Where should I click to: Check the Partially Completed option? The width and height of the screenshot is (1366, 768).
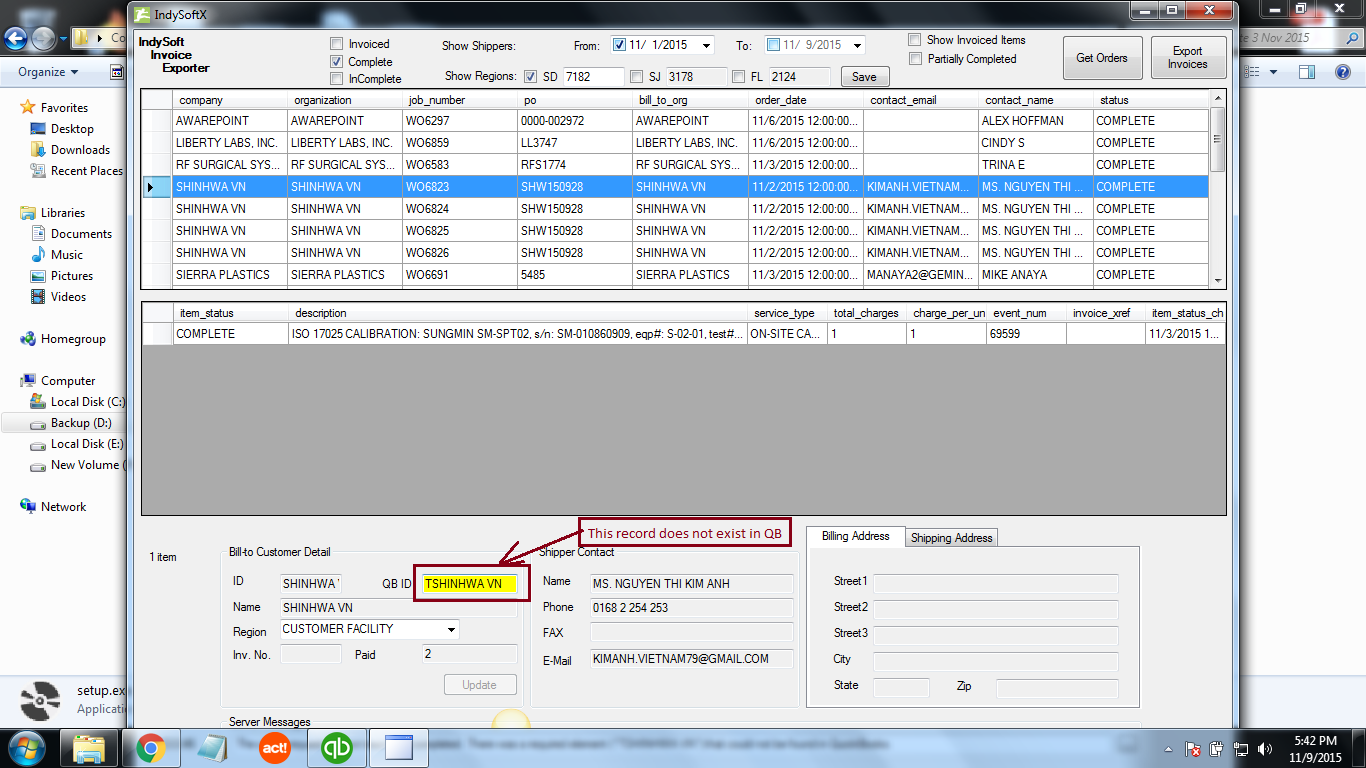tap(915, 59)
